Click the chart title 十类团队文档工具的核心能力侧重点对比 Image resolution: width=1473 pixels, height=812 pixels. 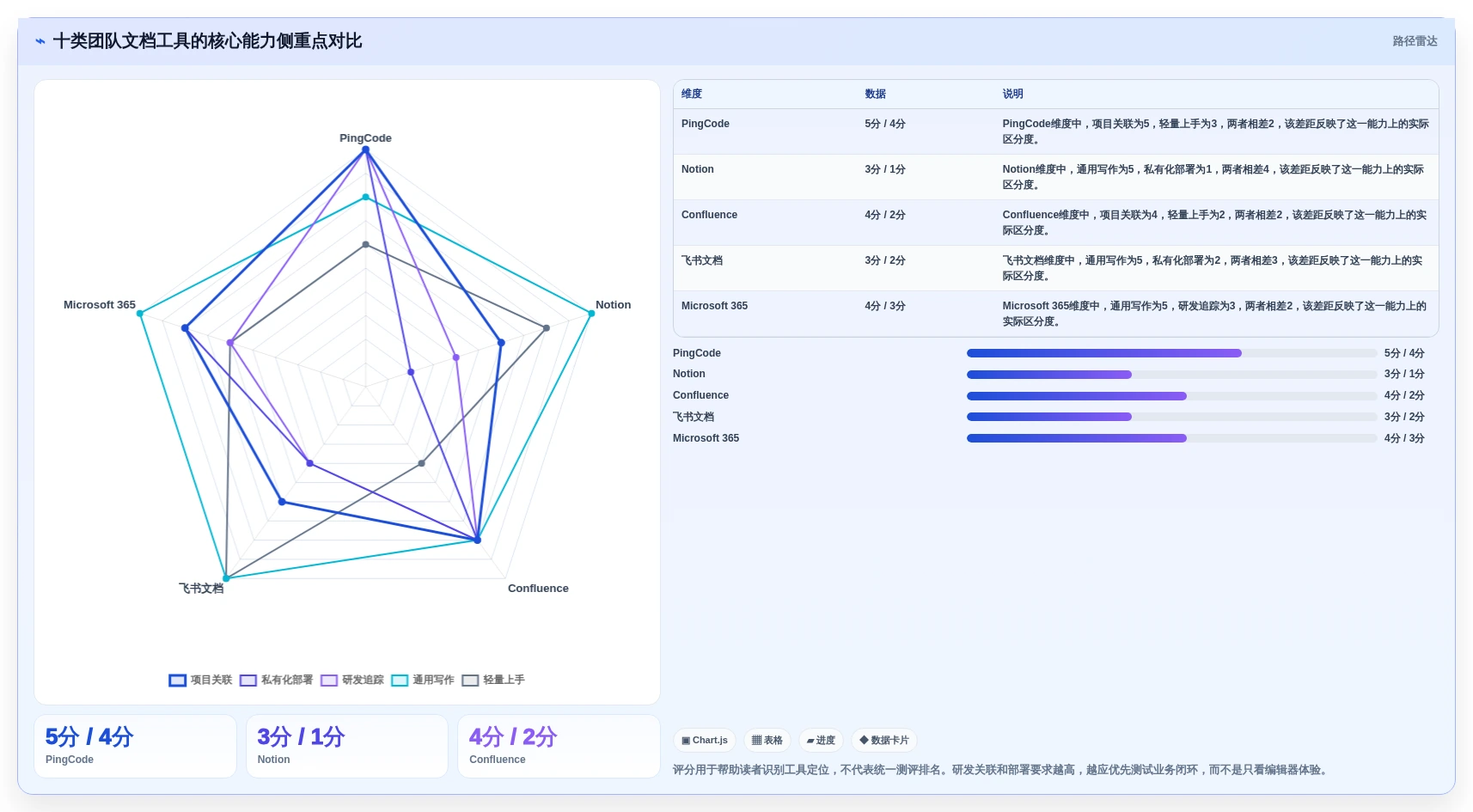tap(207, 41)
